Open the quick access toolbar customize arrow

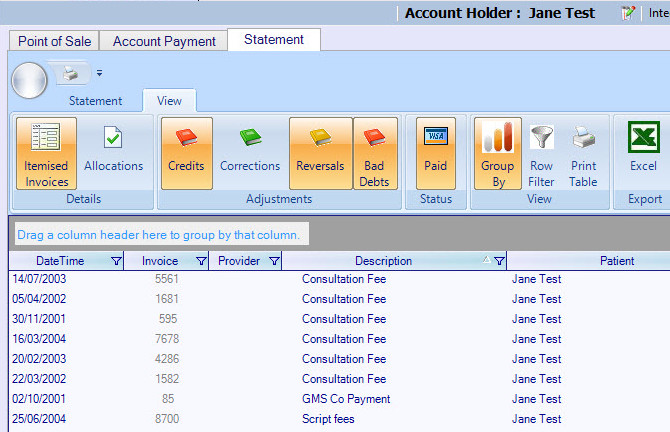100,73
